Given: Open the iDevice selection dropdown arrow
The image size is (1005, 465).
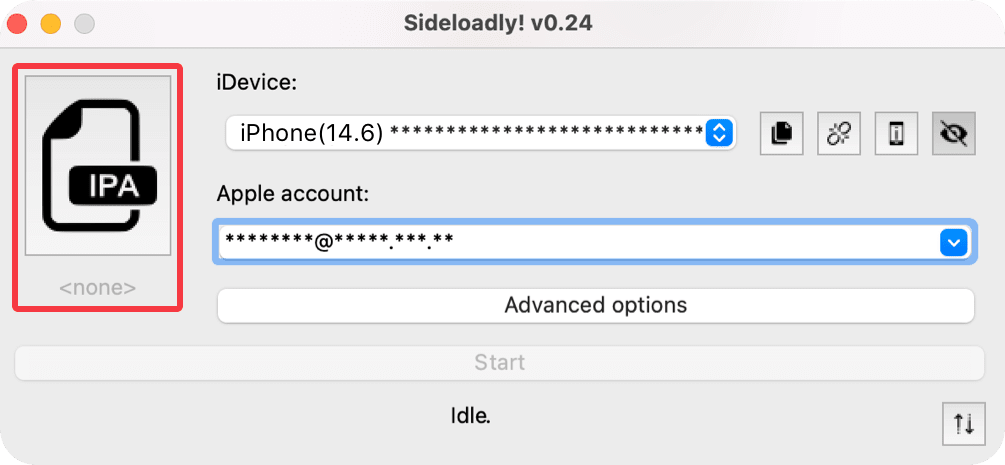Looking at the screenshot, I should (720, 132).
